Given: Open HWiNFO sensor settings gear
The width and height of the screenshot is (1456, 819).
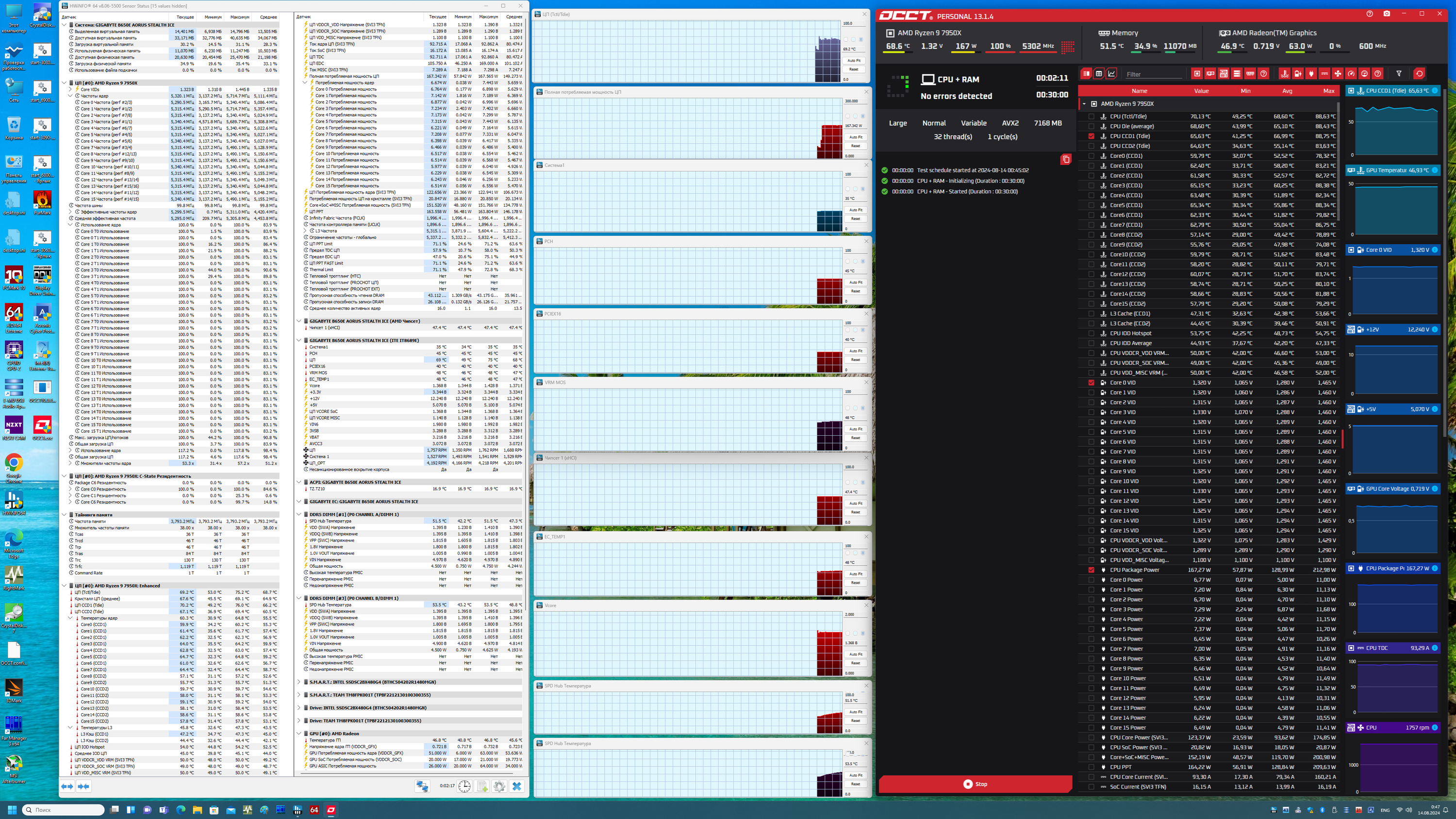Looking at the screenshot, I should click(x=499, y=786).
